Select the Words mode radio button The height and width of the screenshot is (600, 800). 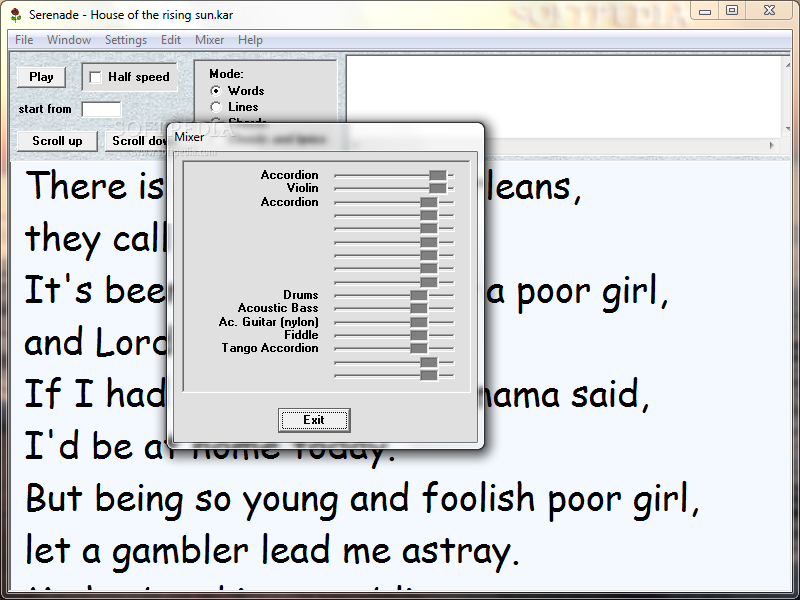216,91
